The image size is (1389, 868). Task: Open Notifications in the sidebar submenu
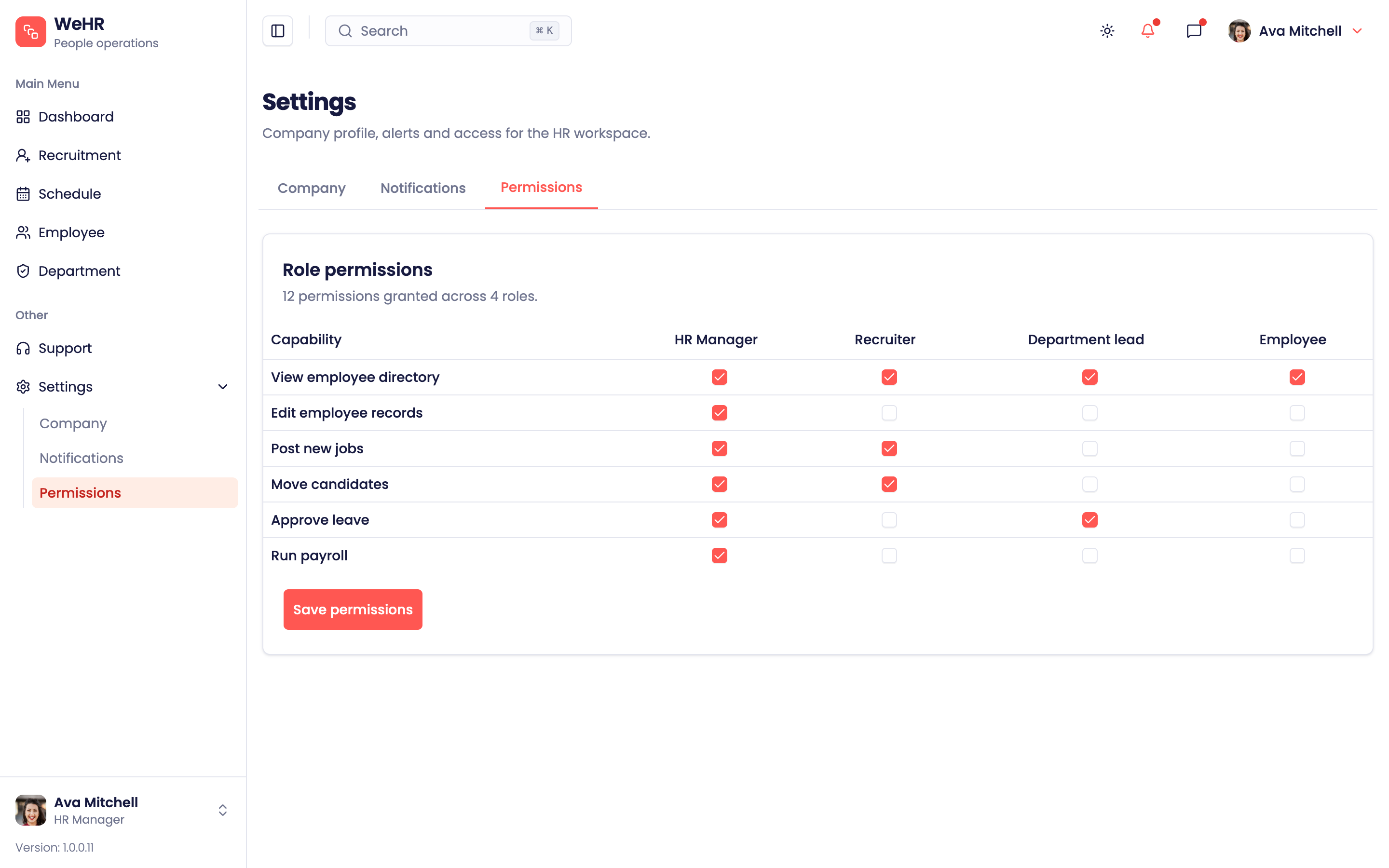click(x=135, y=458)
